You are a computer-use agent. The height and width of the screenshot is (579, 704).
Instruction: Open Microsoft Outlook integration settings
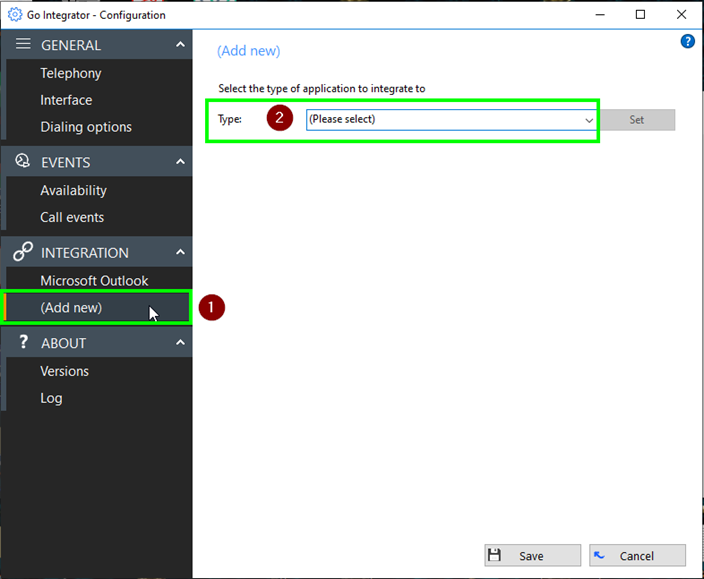(x=94, y=281)
